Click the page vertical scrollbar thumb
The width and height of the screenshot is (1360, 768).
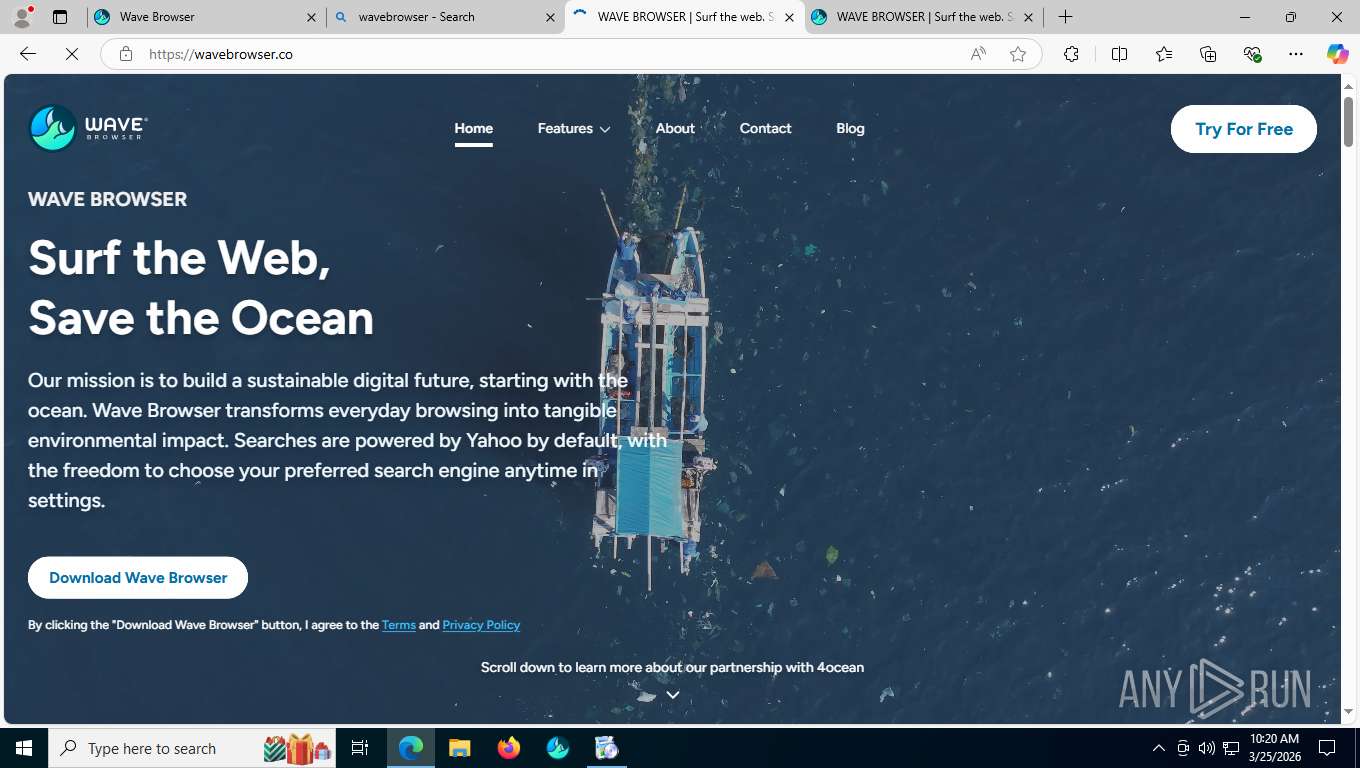pyautogui.click(x=1348, y=123)
